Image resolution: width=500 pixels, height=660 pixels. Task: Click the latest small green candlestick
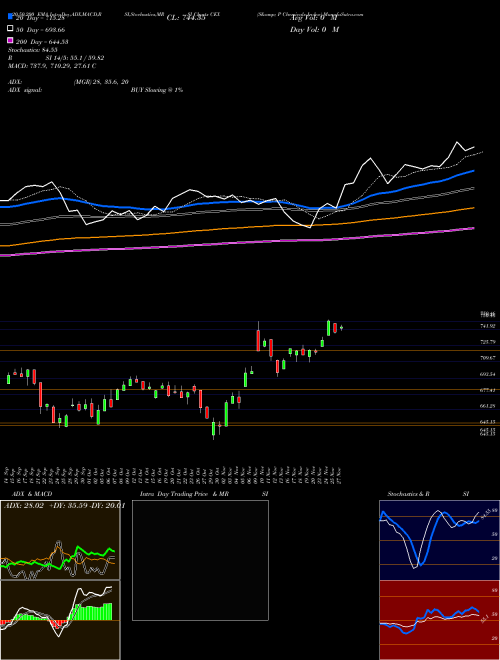coord(341,328)
